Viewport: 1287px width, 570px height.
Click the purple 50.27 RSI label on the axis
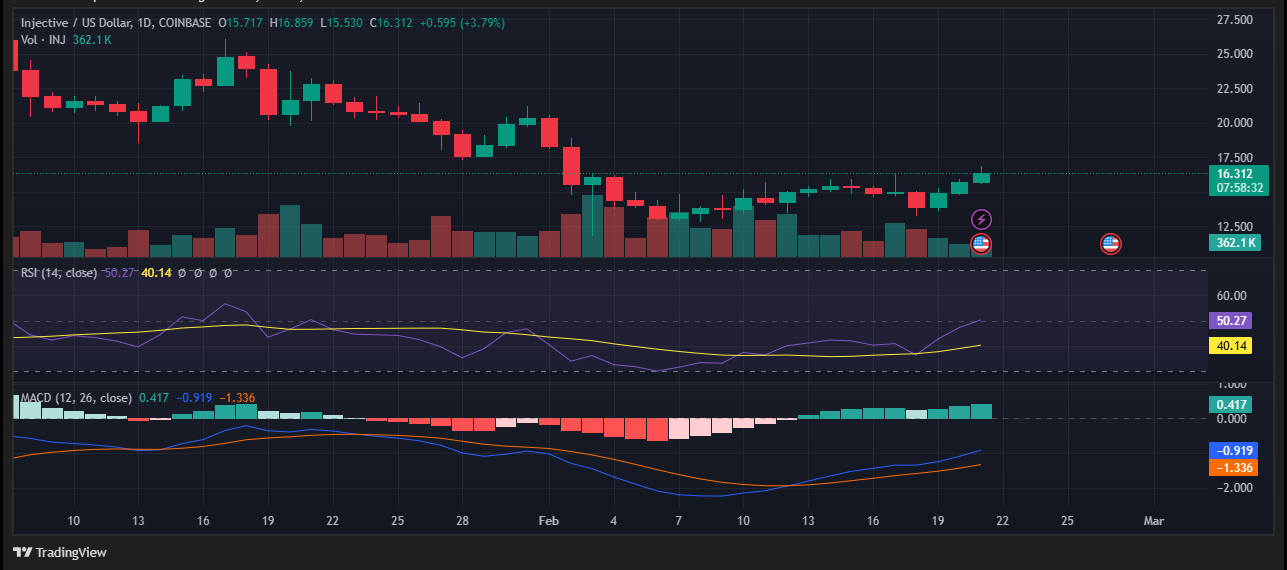[1231, 321]
